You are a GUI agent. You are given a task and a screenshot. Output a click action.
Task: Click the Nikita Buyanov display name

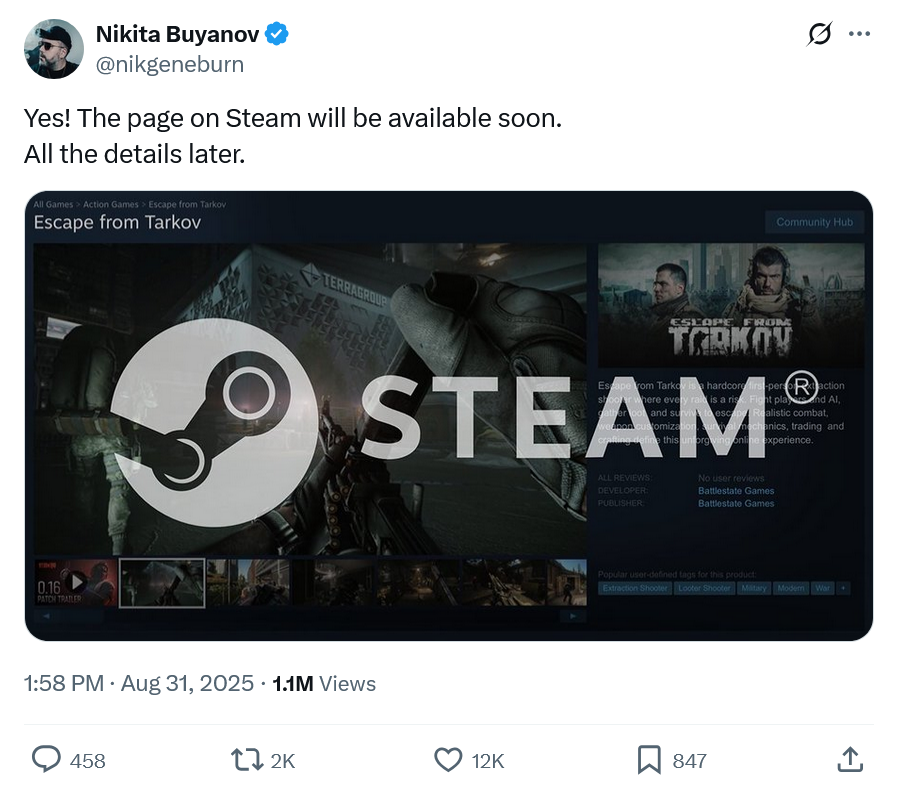177,34
